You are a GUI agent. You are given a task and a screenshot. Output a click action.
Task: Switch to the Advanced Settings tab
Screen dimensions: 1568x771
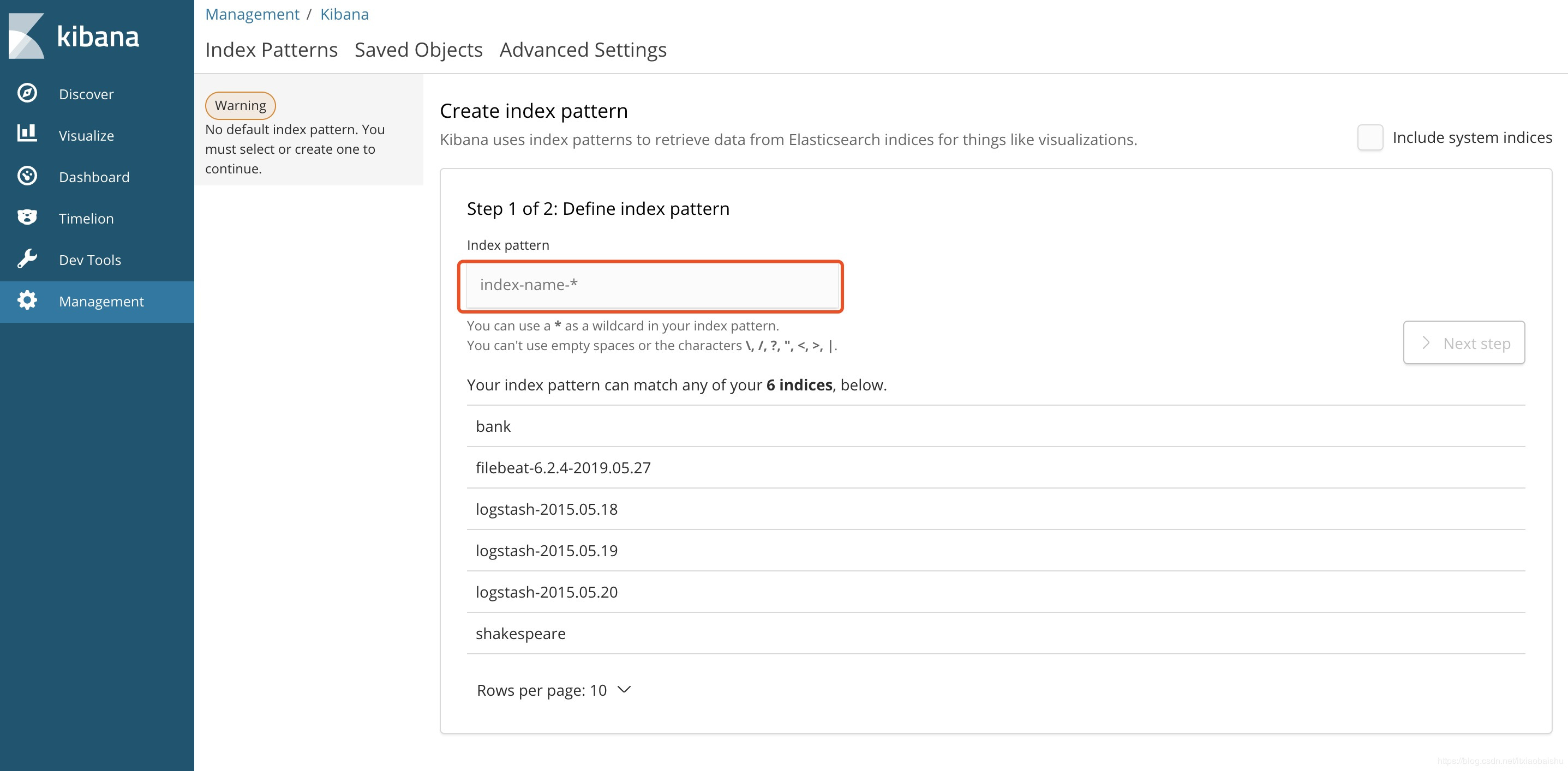(583, 50)
